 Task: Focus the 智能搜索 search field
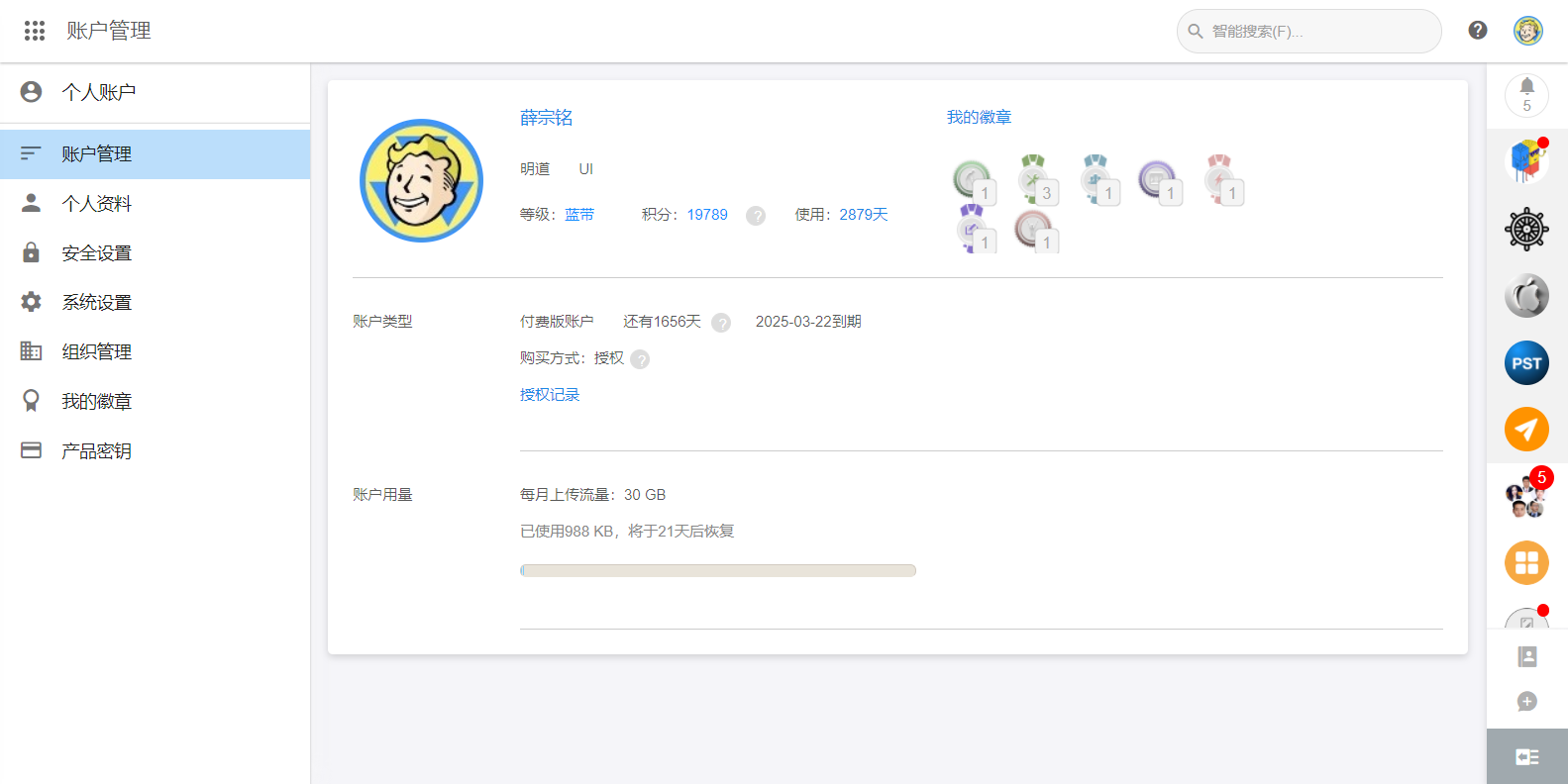pyautogui.click(x=1309, y=31)
